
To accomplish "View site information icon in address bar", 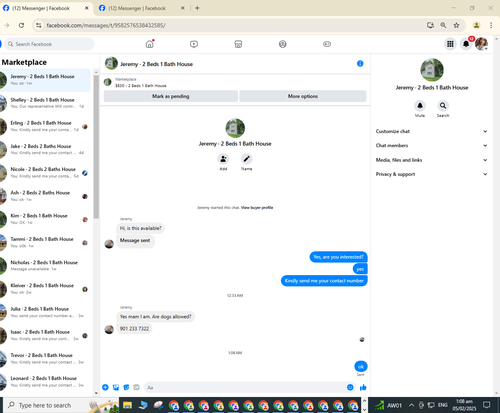I will 39,25.
